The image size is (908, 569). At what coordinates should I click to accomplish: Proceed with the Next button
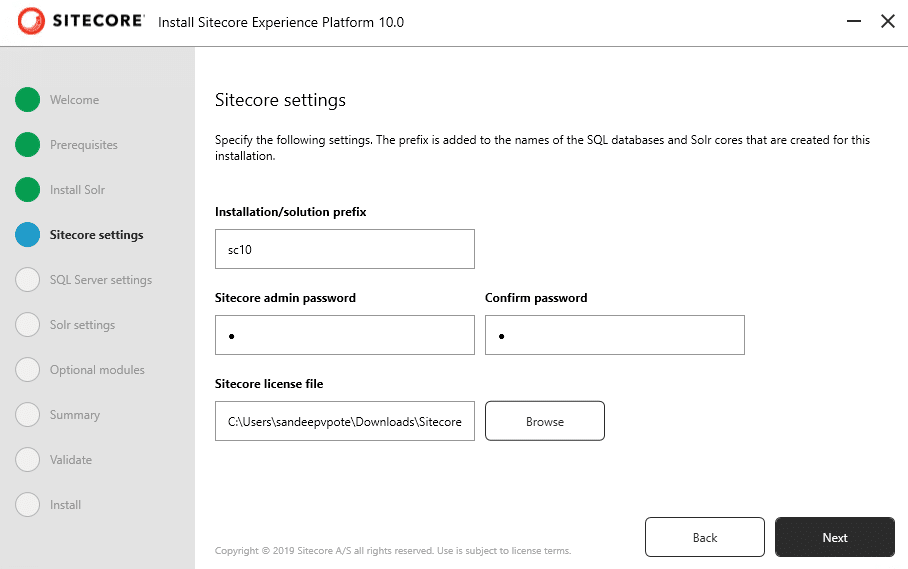point(834,537)
